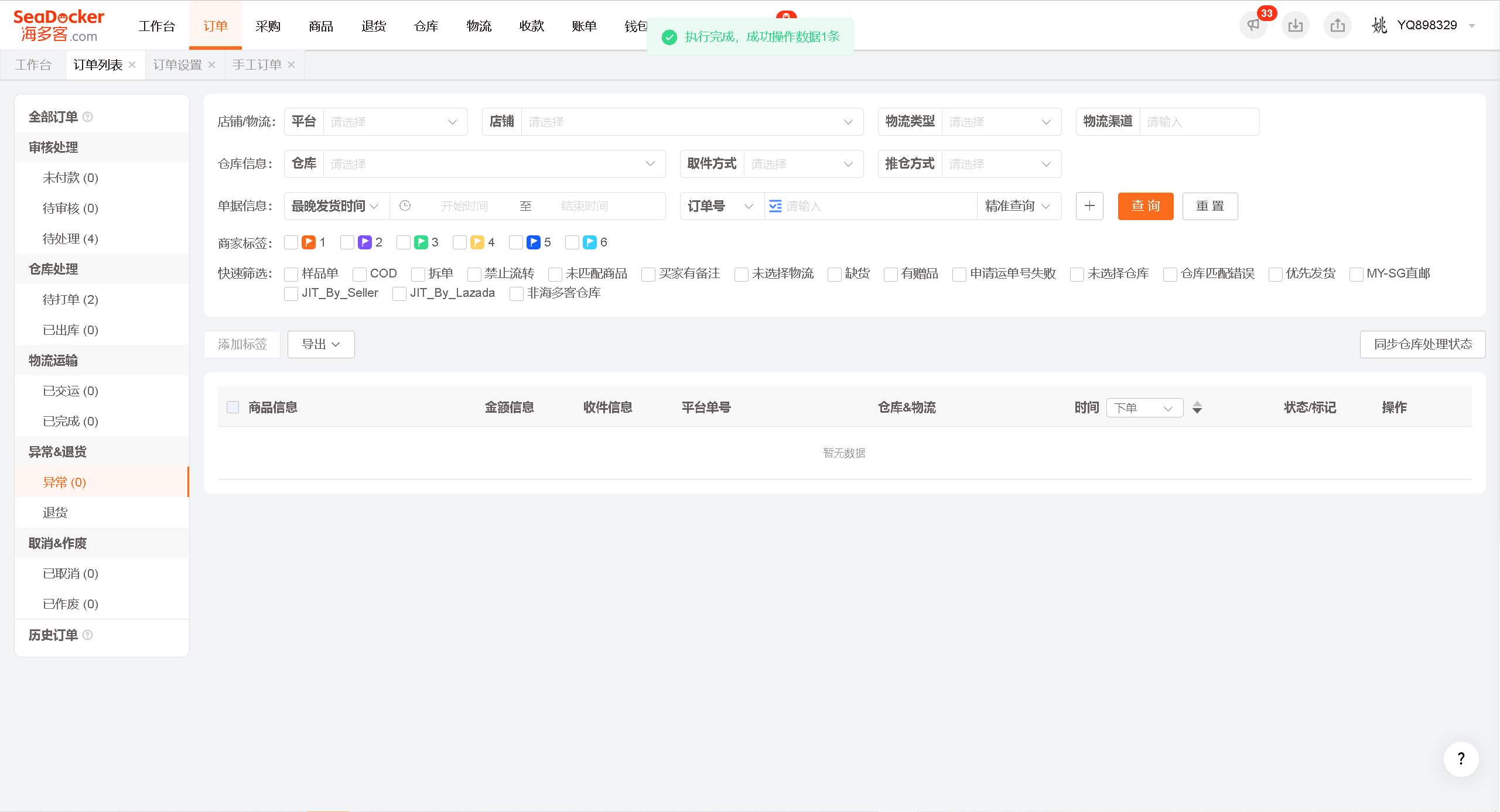This screenshot has width=1500, height=812.
Task: Select 待处理 (4) in sidebar
Action: click(102, 239)
